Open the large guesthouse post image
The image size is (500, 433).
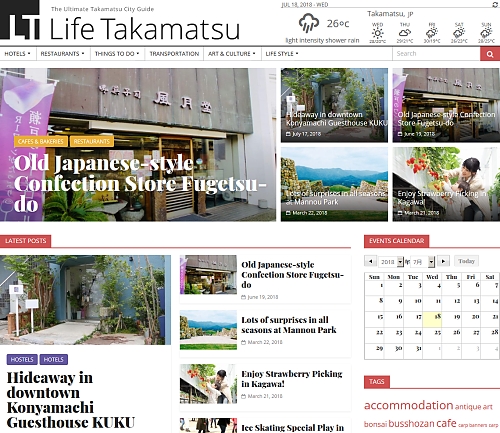pyautogui.click(x=85, y=300)
